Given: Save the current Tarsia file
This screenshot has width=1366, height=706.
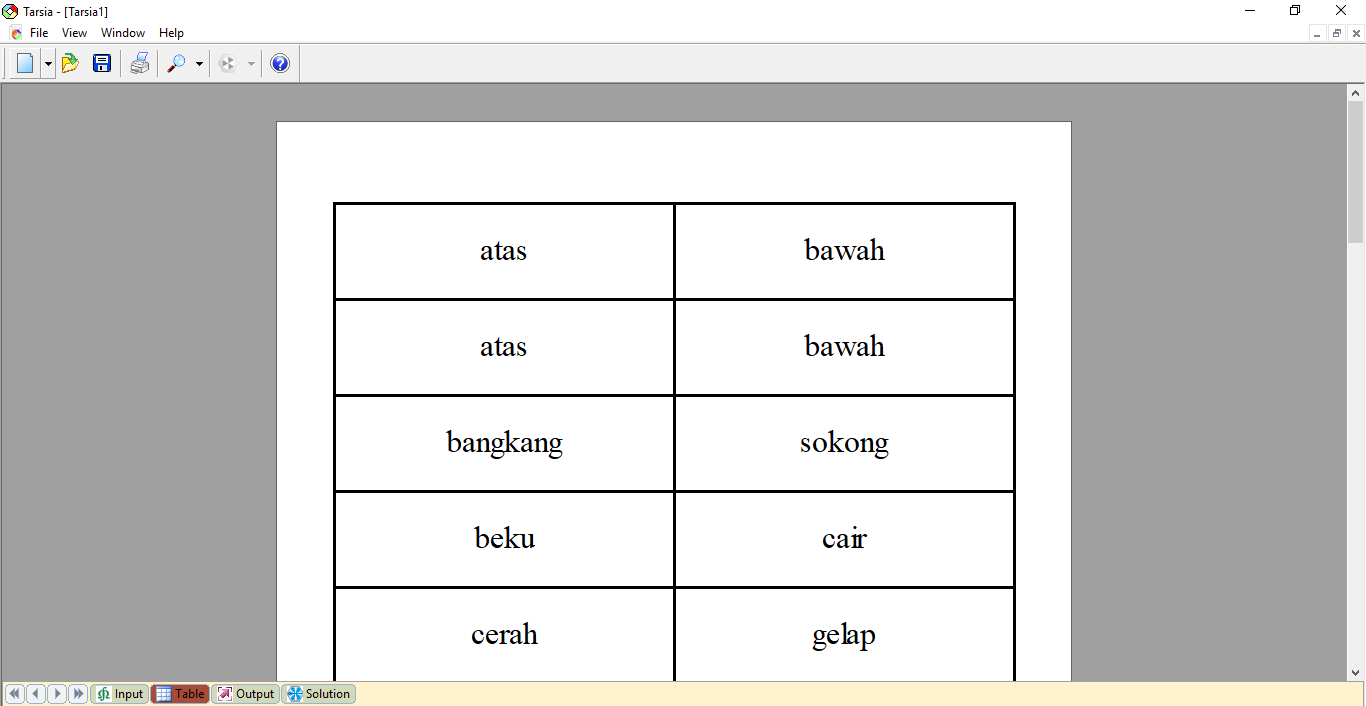Looking at the screenshot, I should tap(102, 64).
